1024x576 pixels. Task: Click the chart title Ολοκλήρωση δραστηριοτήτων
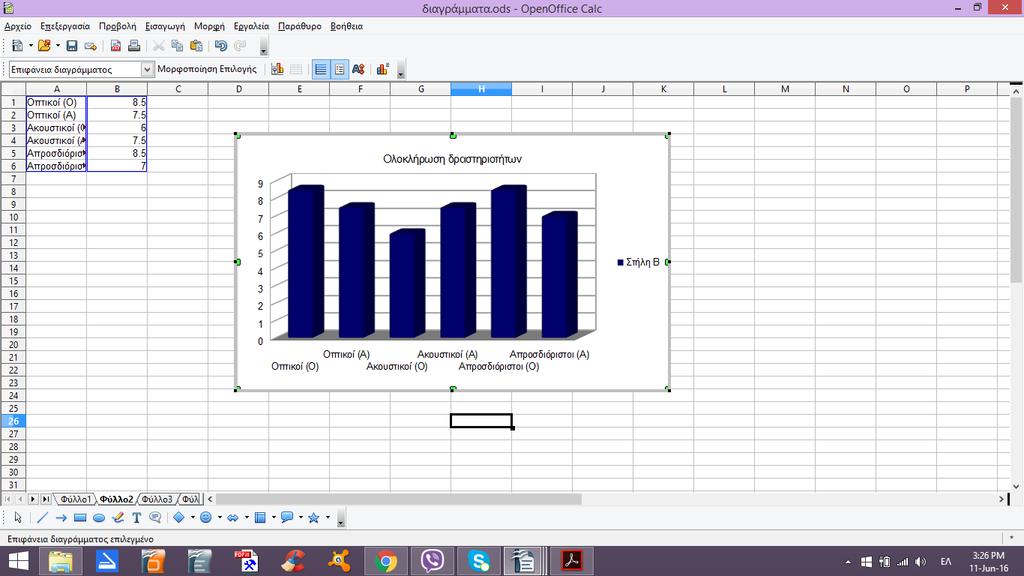pyautogui.click(x=452, y=159)
